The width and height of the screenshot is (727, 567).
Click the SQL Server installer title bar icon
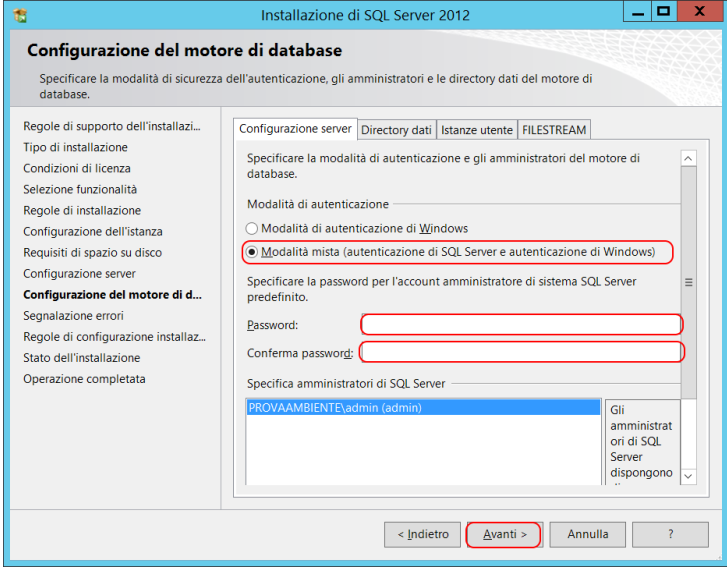(20, 15)
